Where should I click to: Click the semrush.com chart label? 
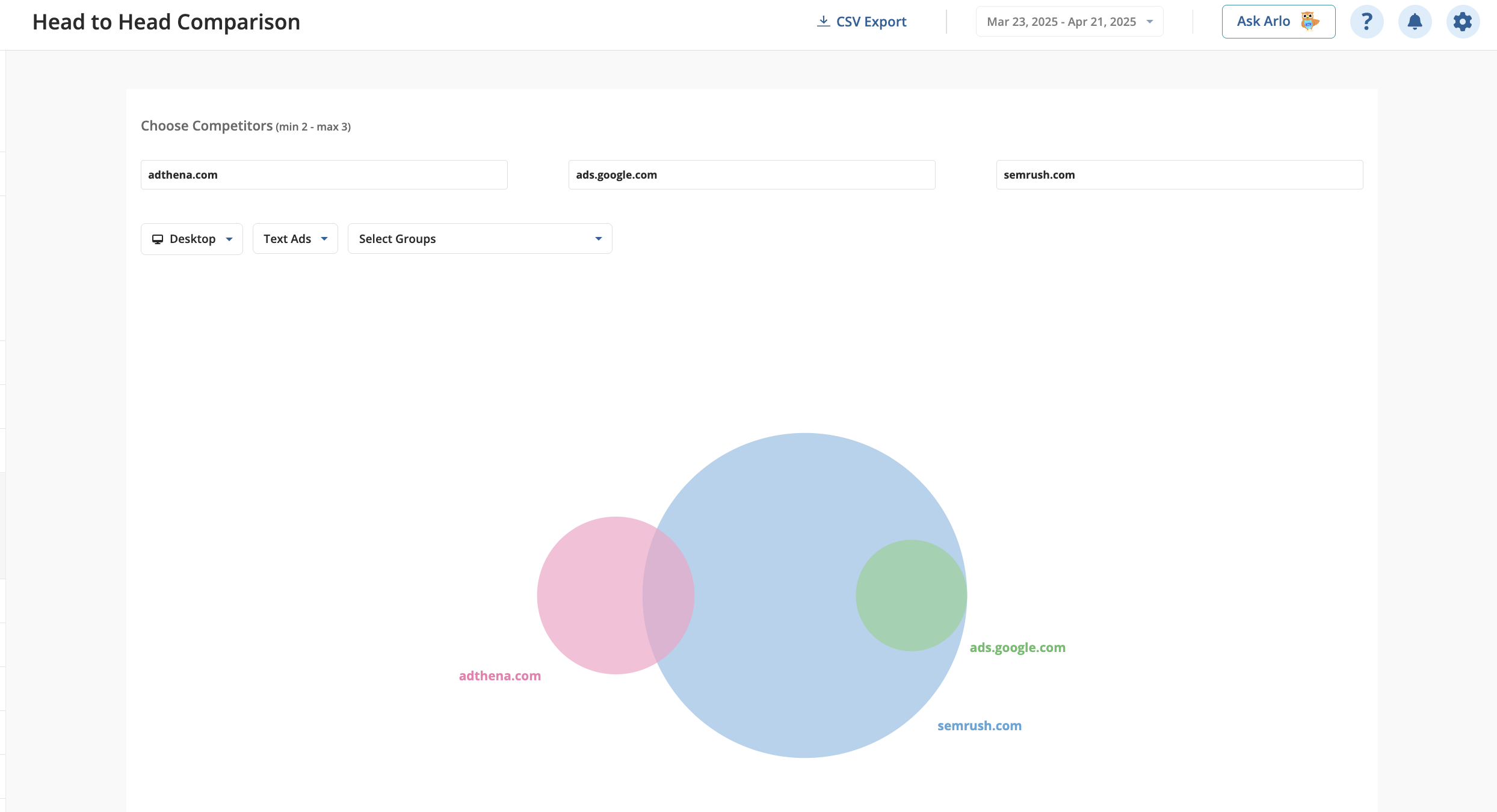980,725
